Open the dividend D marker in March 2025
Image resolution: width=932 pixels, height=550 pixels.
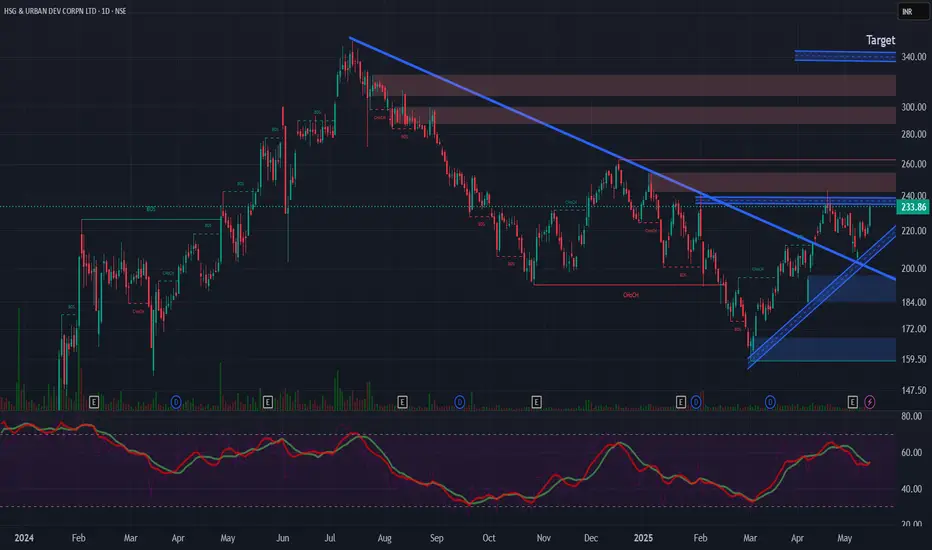770,403
